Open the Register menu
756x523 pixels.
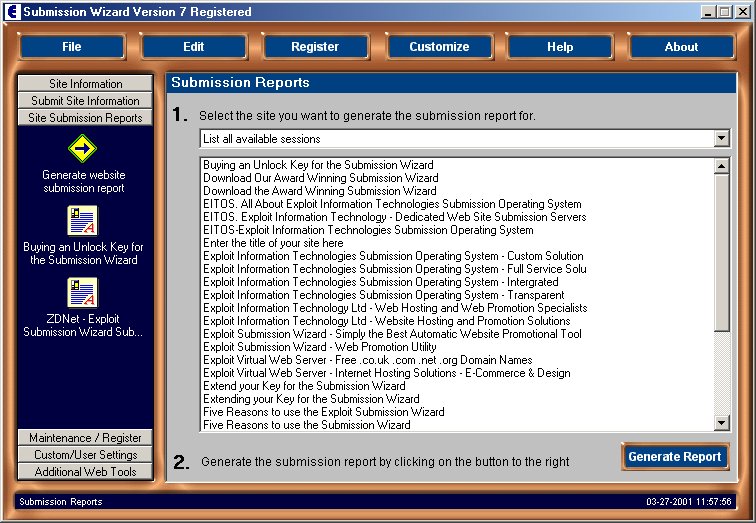(x=315, y=47)
